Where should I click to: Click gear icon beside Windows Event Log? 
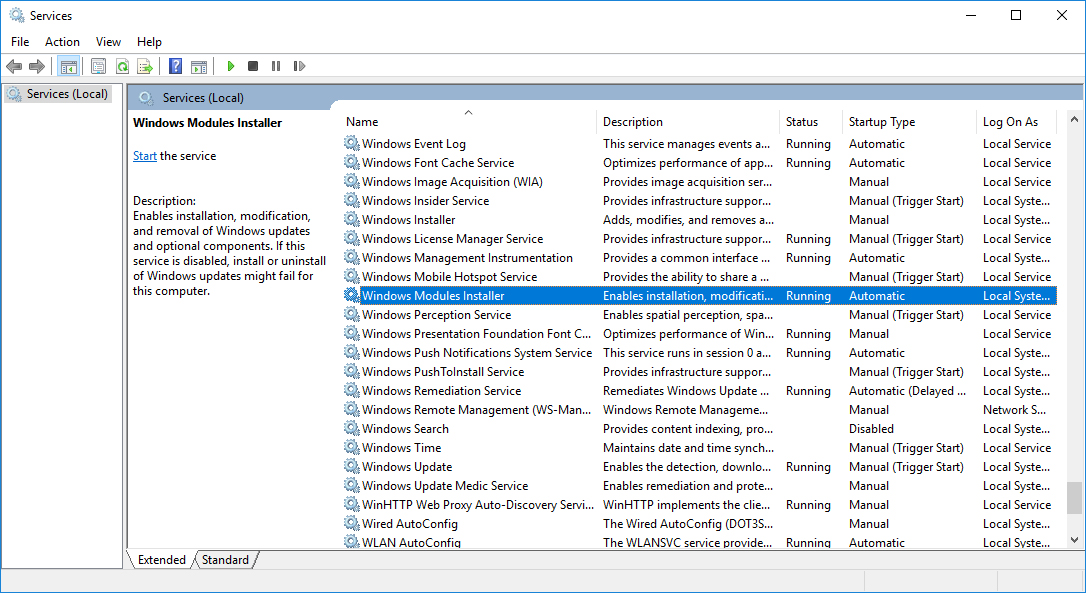(352, 143)
